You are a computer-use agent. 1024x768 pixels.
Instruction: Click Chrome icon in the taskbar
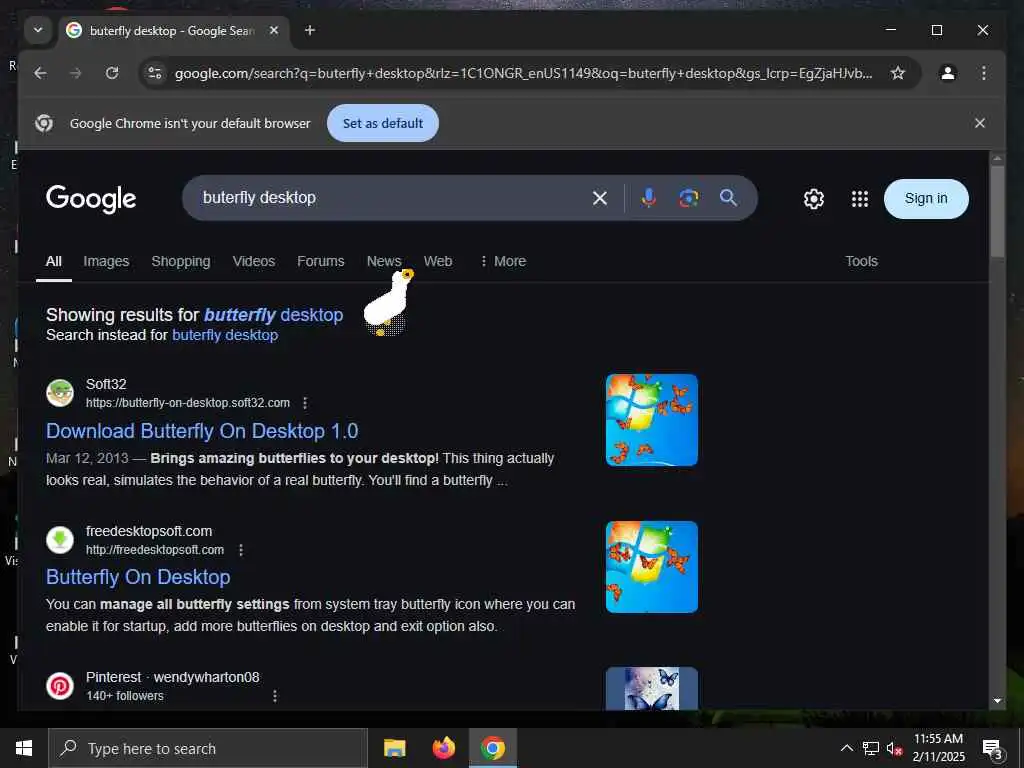pyautogui.click(x=493, y=748)
